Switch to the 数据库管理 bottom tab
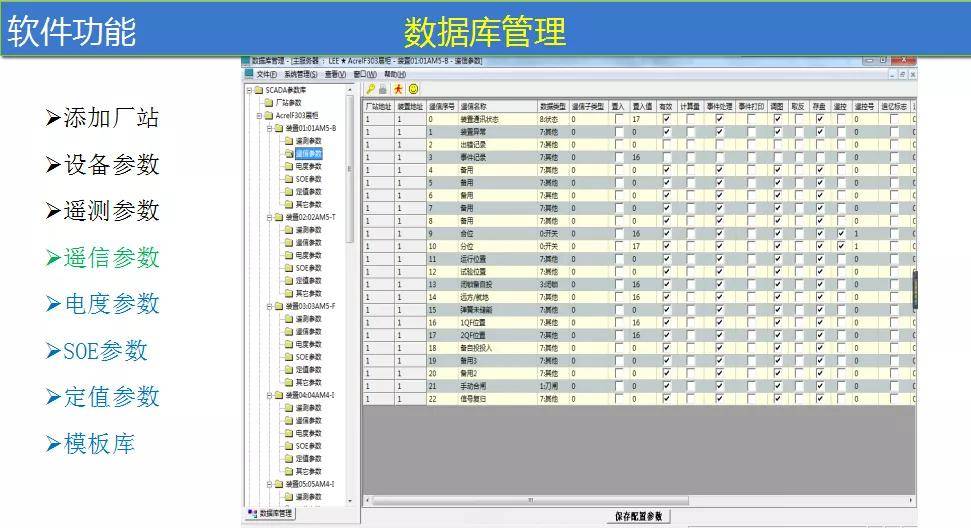Viewport: 971px width, 528px height. pyautogui.click(x=271, y=514)
